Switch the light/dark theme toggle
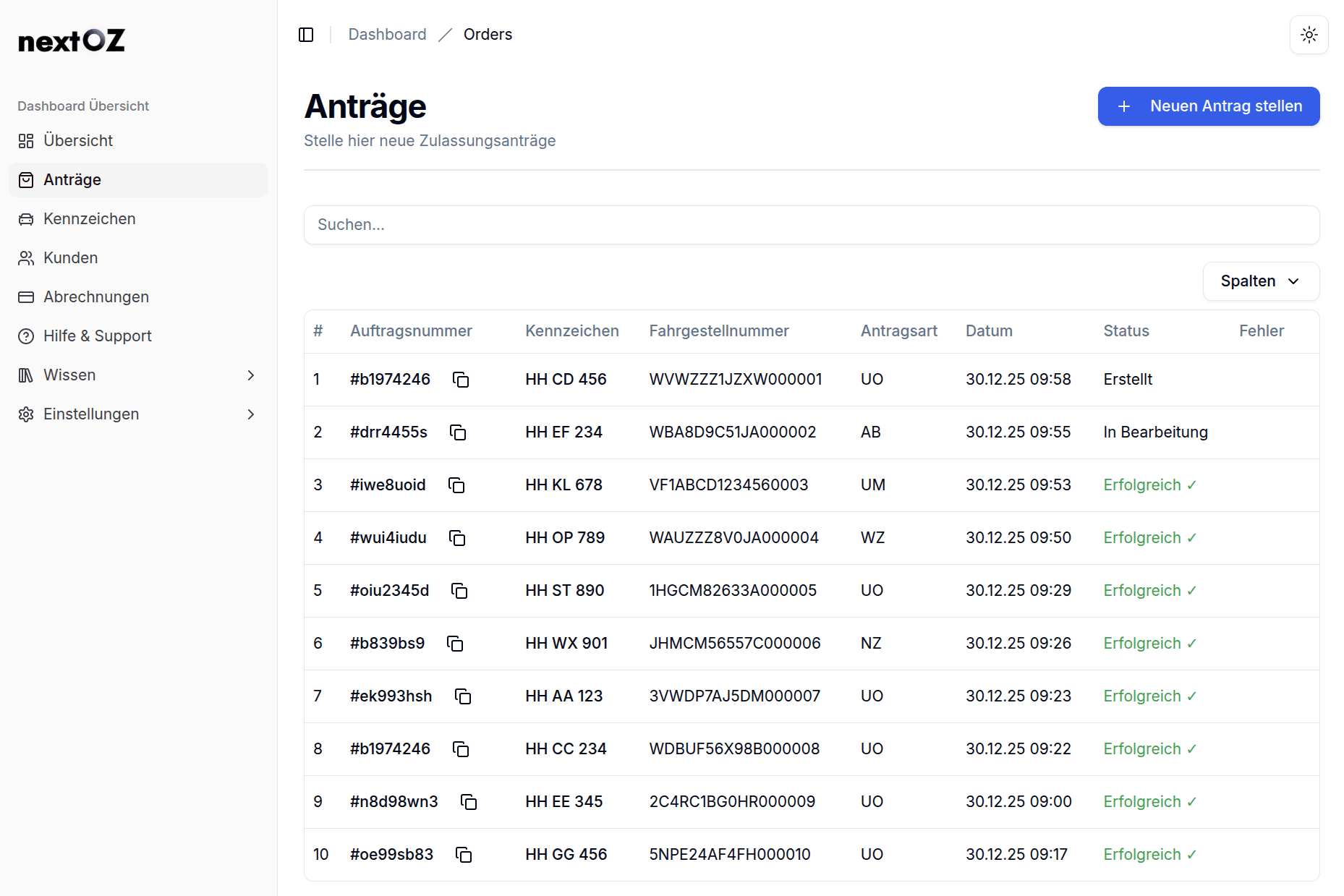The image size is (1344, 896). (x=1309, y=35)
